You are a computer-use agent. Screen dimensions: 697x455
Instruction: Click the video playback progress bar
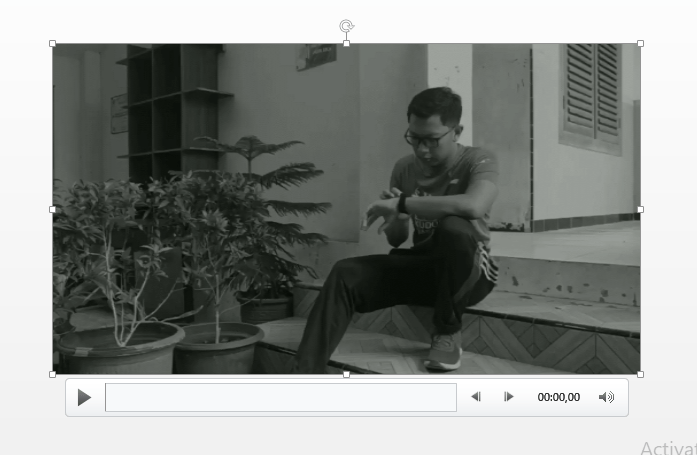click(281, 397)
